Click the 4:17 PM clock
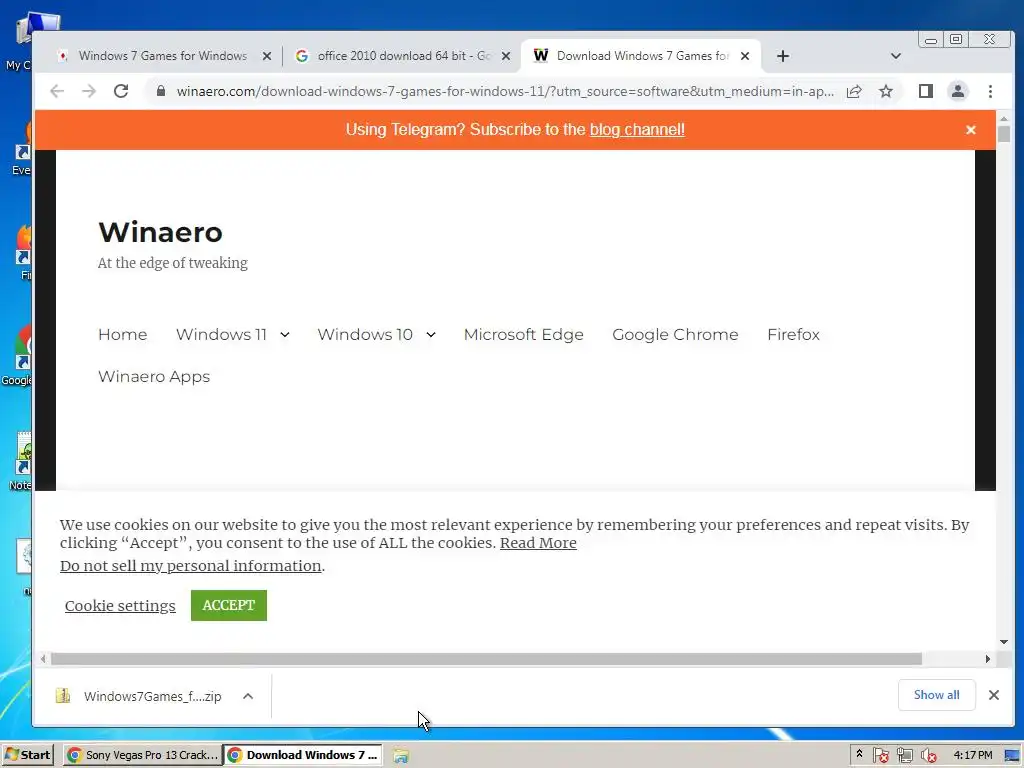 [x=972, y=755]
